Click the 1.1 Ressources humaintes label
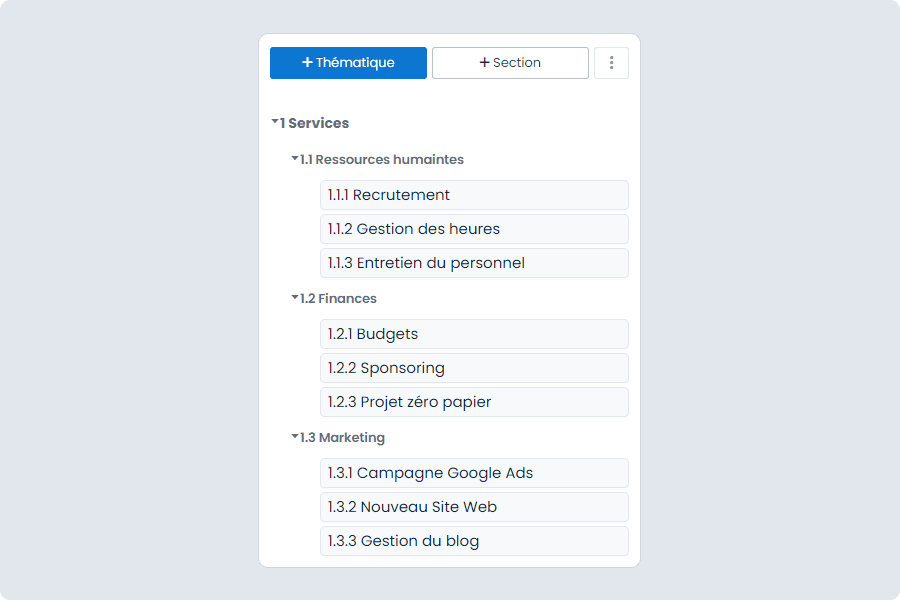Image resolution: width=900 pixels, height=601 pixels. coord(382,159)
